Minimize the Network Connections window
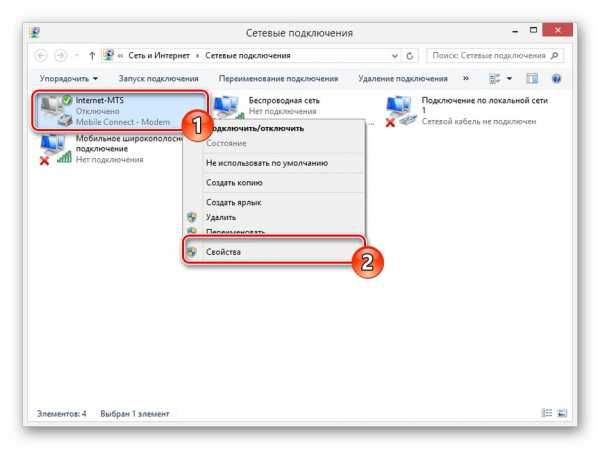 (x=515, y=31)
